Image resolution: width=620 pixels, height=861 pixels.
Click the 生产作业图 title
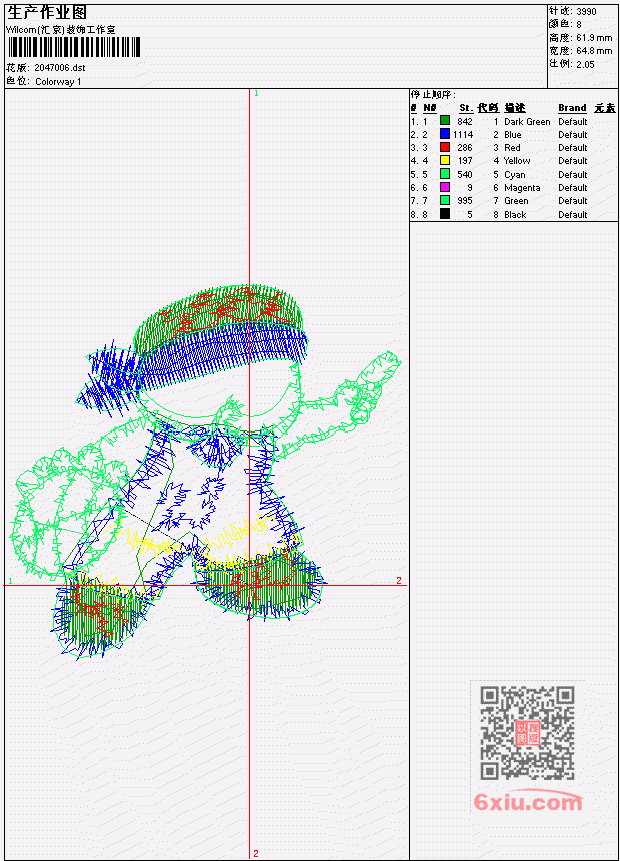tap(47, 13)
